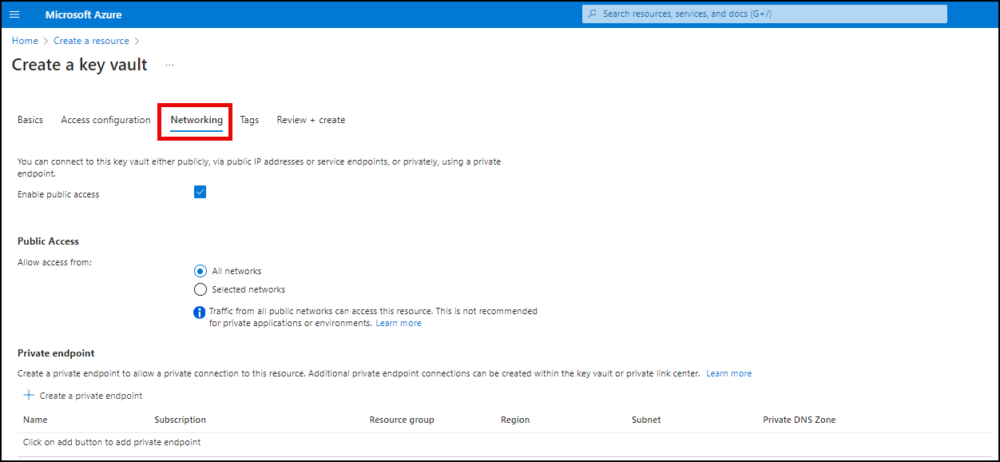1000x462 pixels.
Task: Switch to the Basics tab
Action: (30, 120)
